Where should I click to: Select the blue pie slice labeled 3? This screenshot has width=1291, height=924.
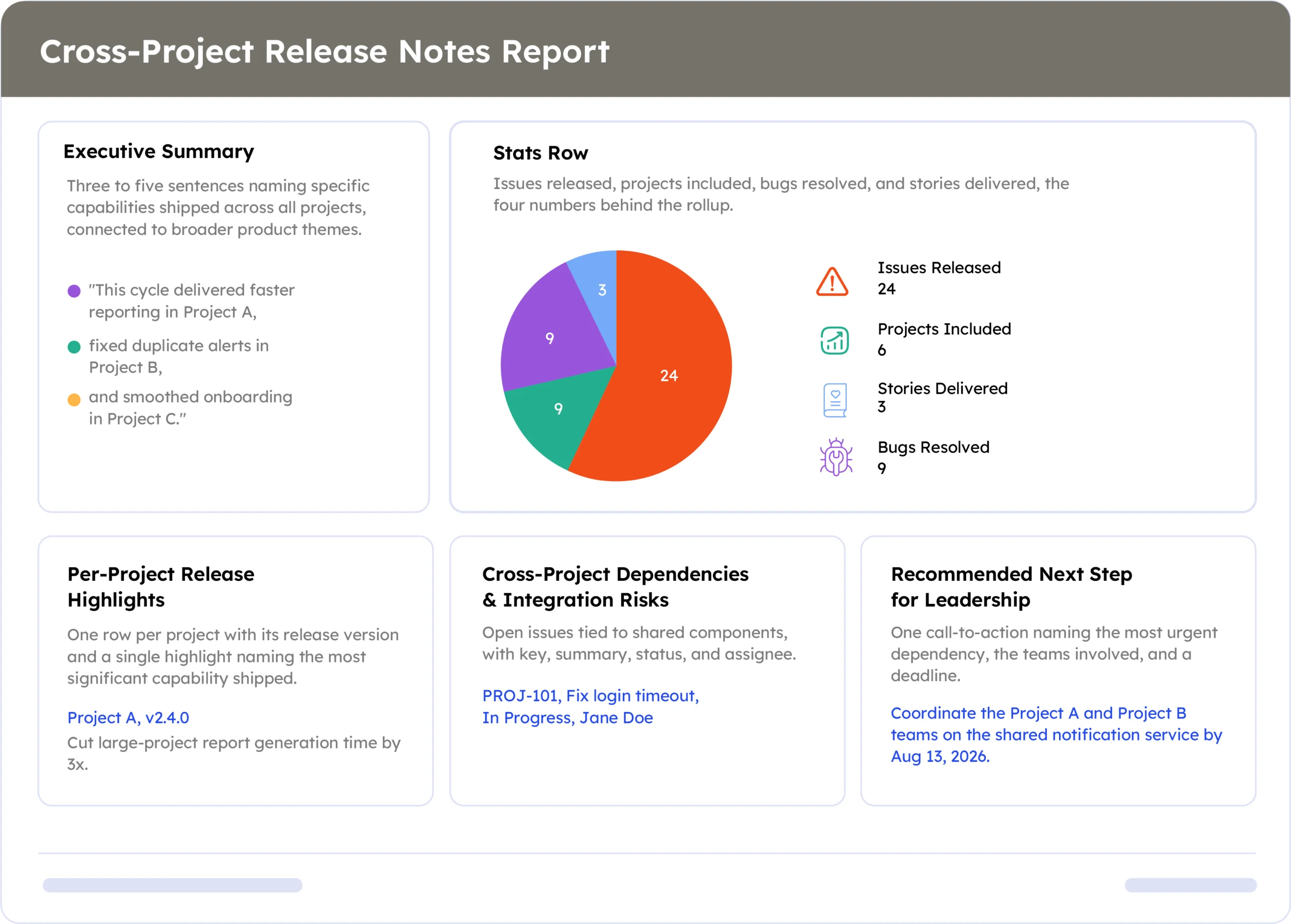[x=602, y=290]
